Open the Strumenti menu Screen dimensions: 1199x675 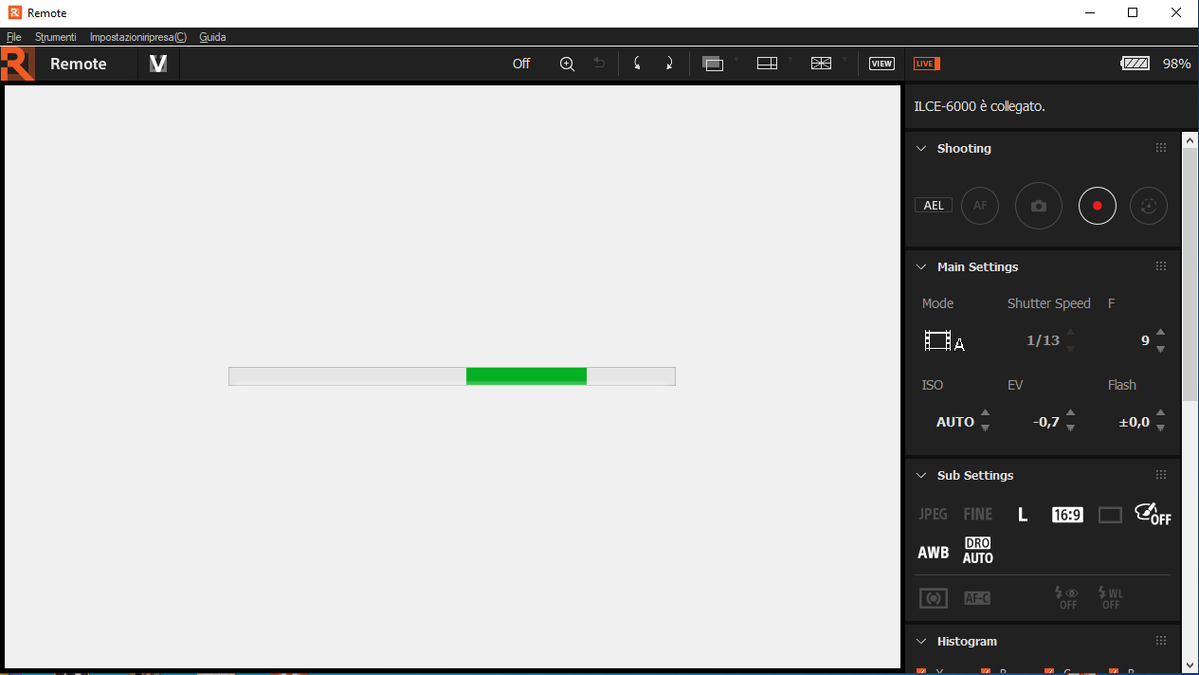[x=55, y=37]
